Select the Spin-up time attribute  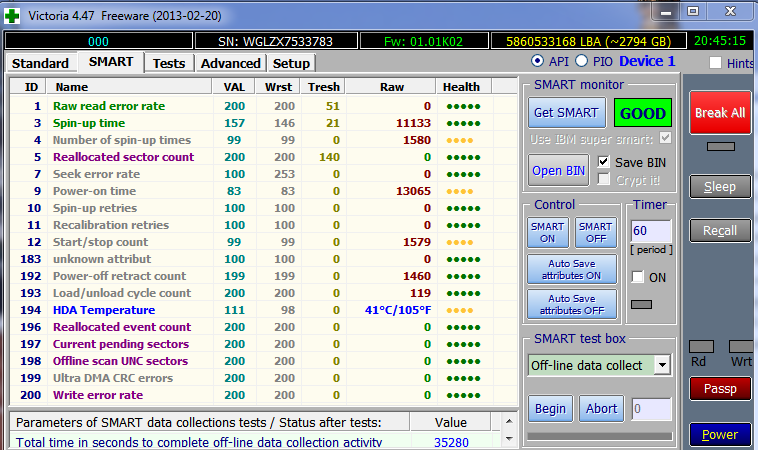[x=263, y=123]
